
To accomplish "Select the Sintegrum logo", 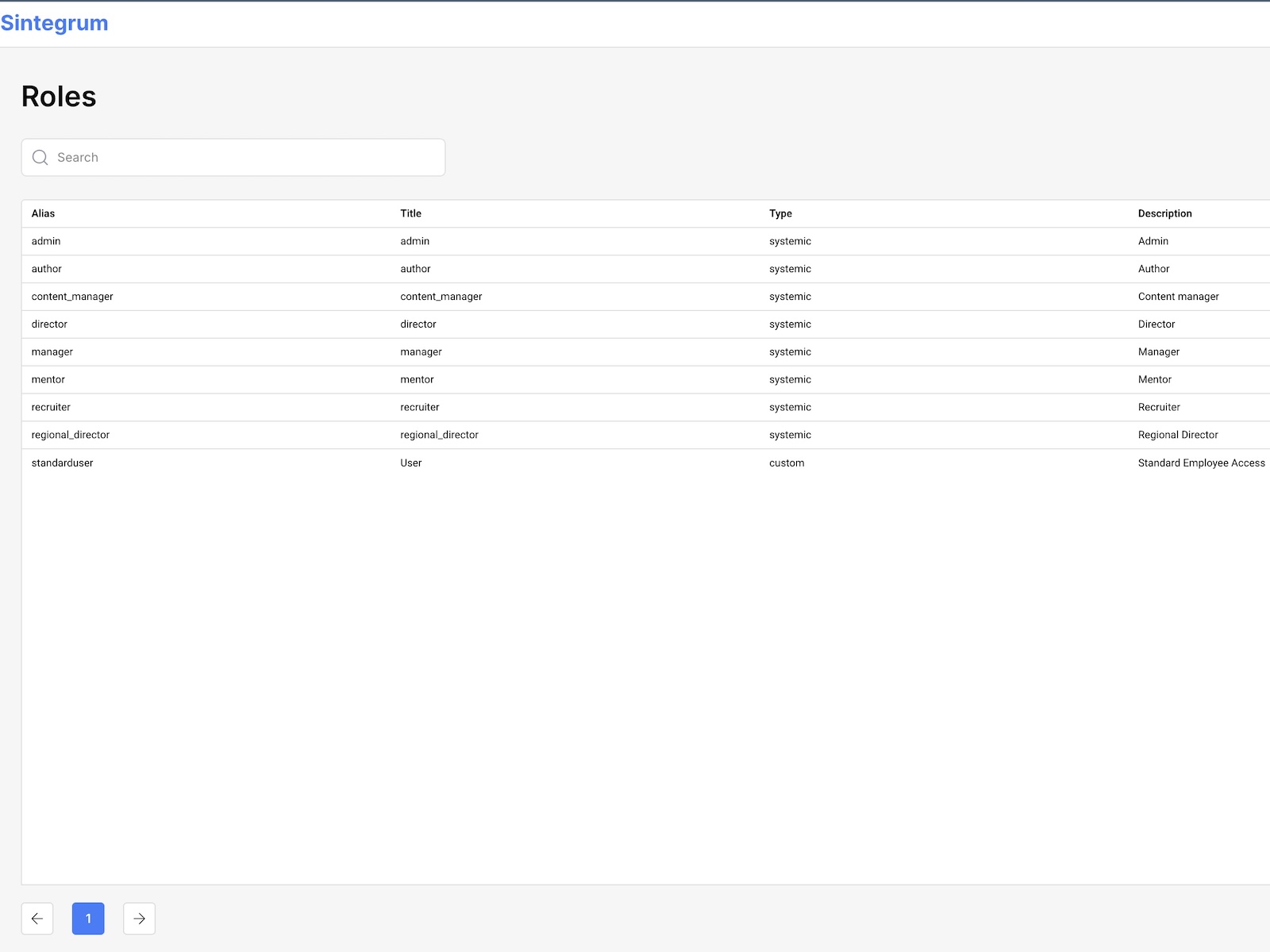I will (54, 23).
